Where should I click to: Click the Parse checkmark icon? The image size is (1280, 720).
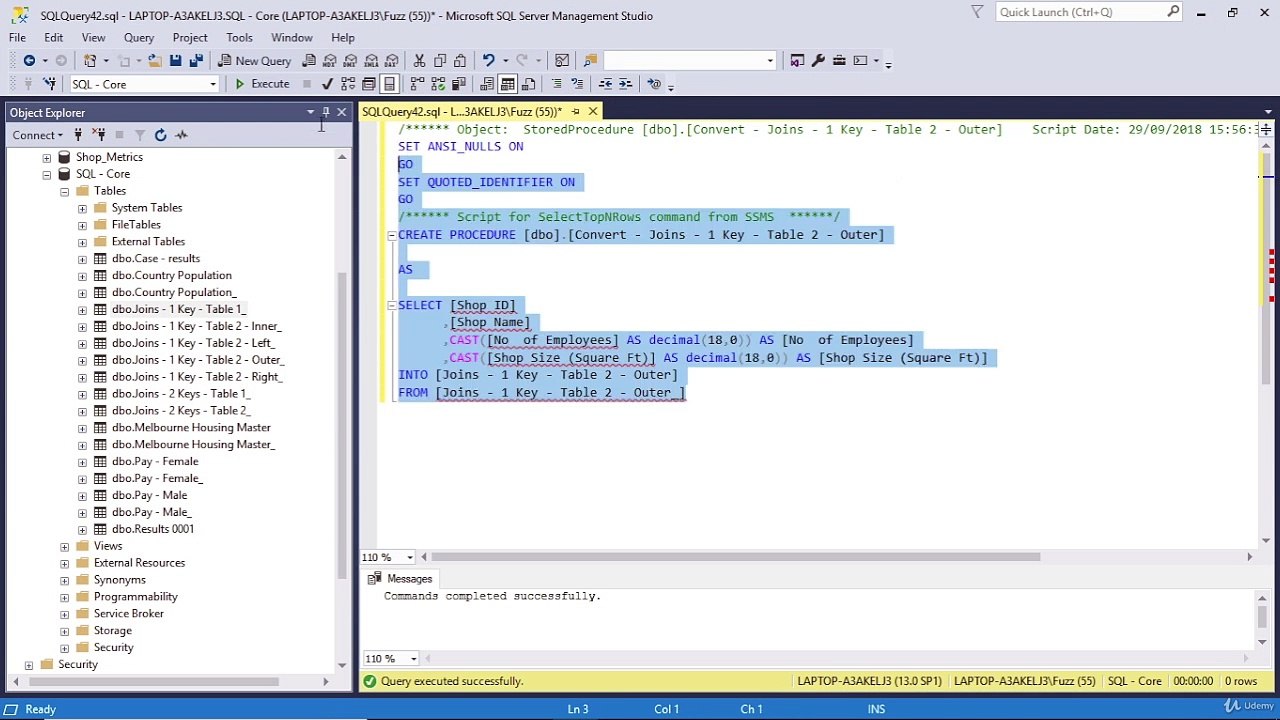click(x=327, y=84)
